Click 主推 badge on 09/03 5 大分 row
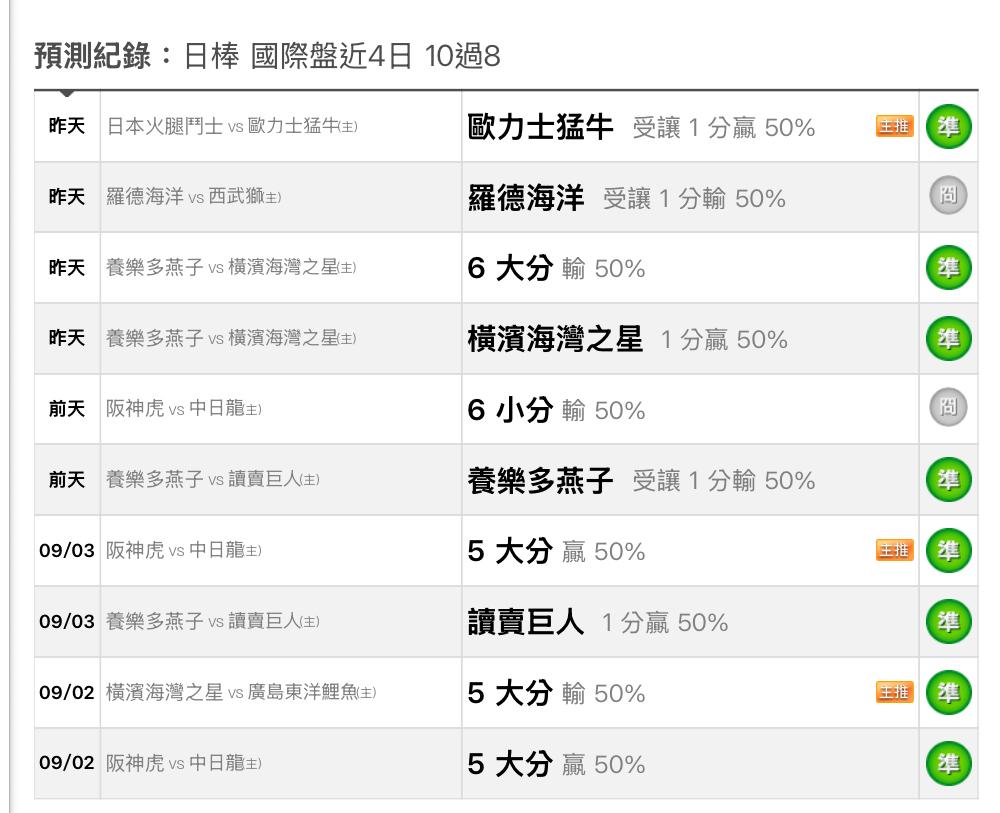The width and height of the screenshot is (1000, 813). tap(895, 550)
